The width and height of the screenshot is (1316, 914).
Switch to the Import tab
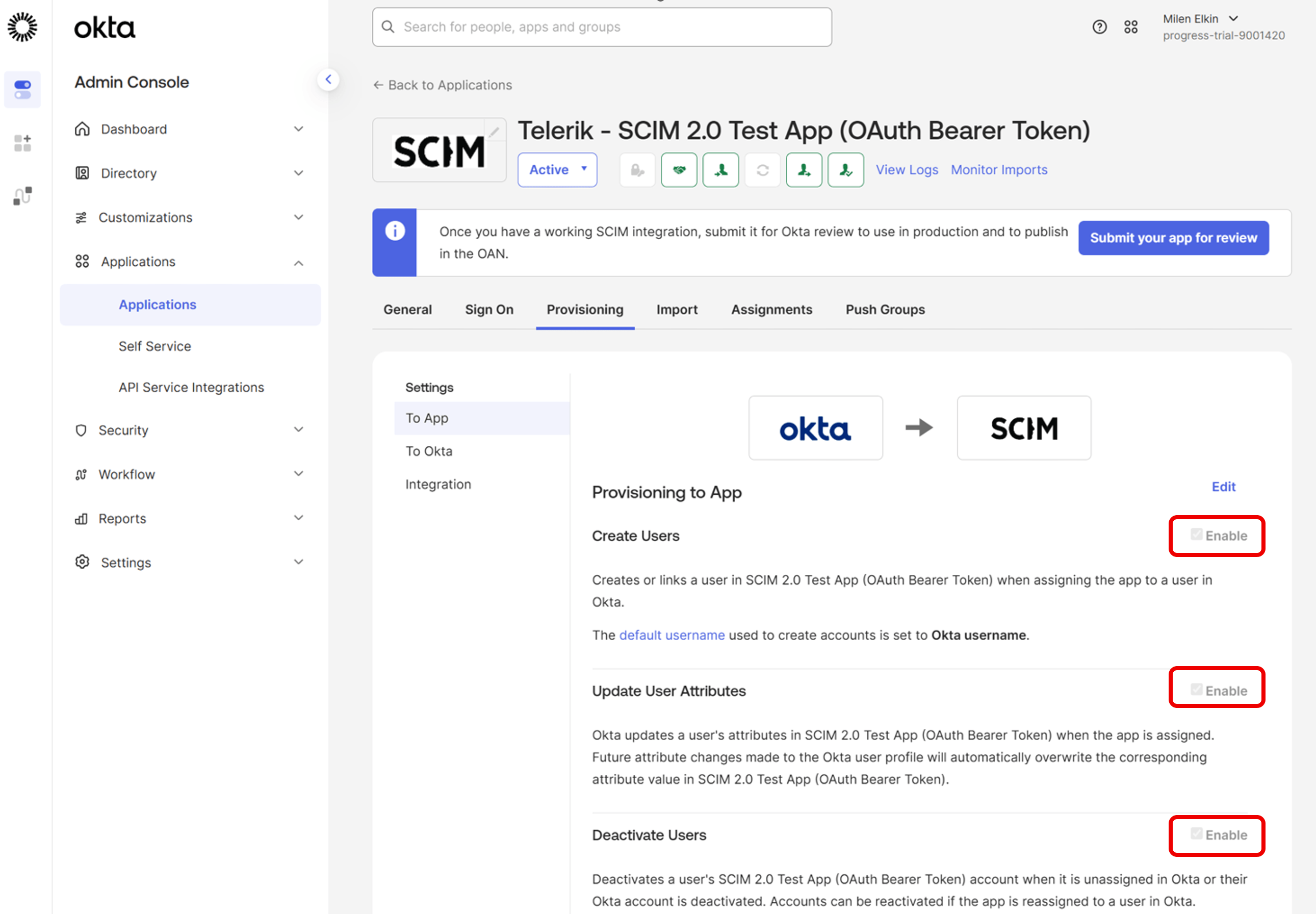click(x=677, y=310)
